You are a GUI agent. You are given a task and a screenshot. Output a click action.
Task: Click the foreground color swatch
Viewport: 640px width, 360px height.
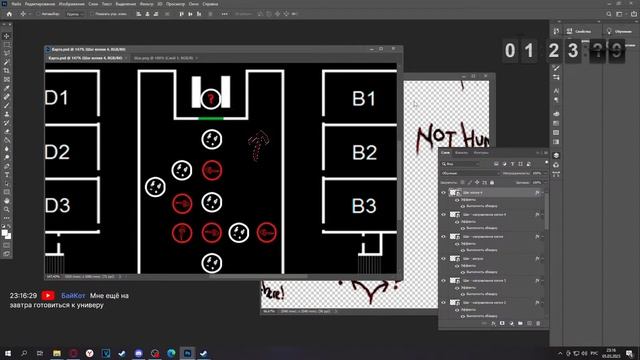(5, 233)
